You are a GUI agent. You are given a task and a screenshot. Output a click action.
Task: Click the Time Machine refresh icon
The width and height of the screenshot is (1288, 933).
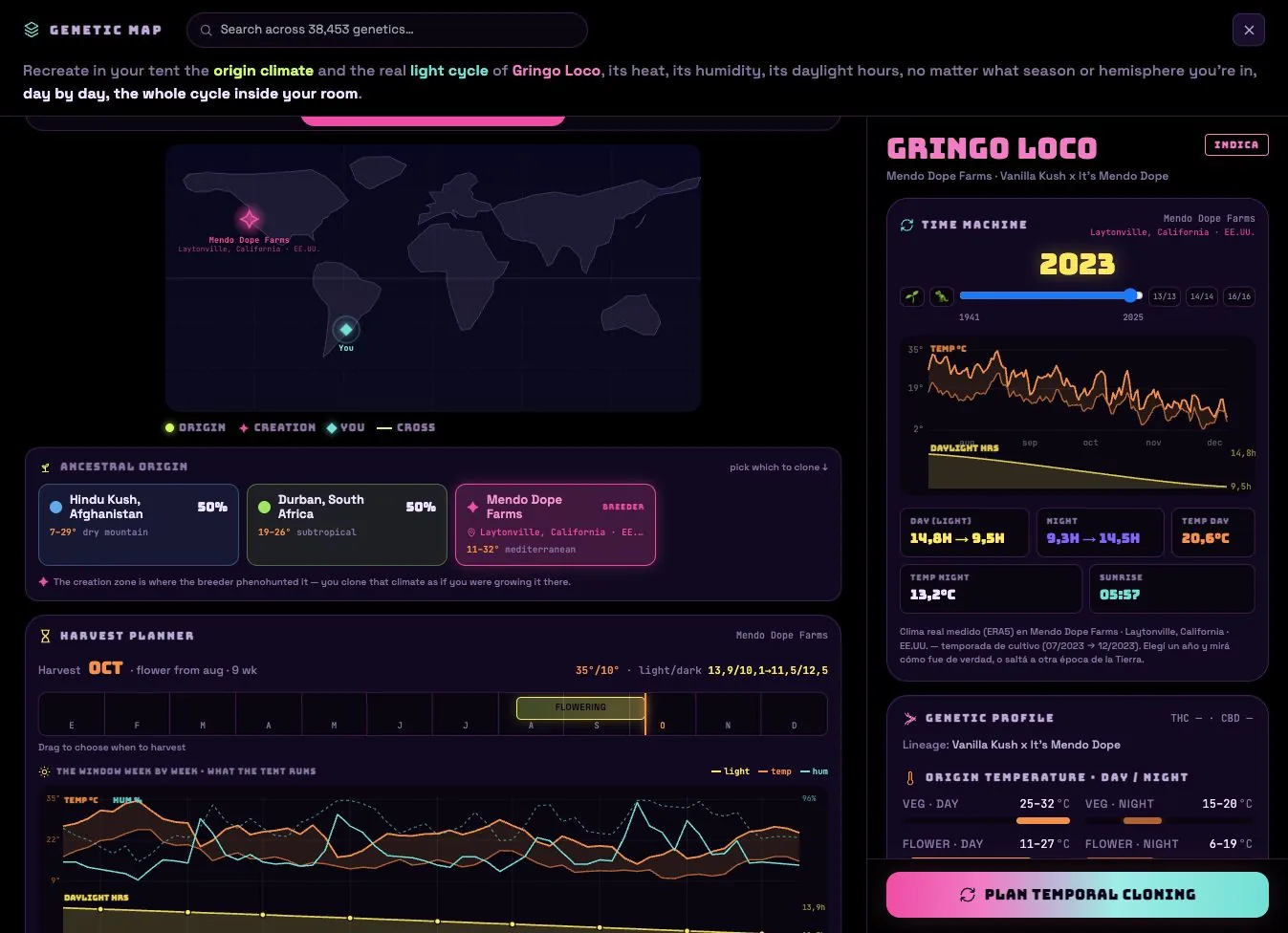906,225
